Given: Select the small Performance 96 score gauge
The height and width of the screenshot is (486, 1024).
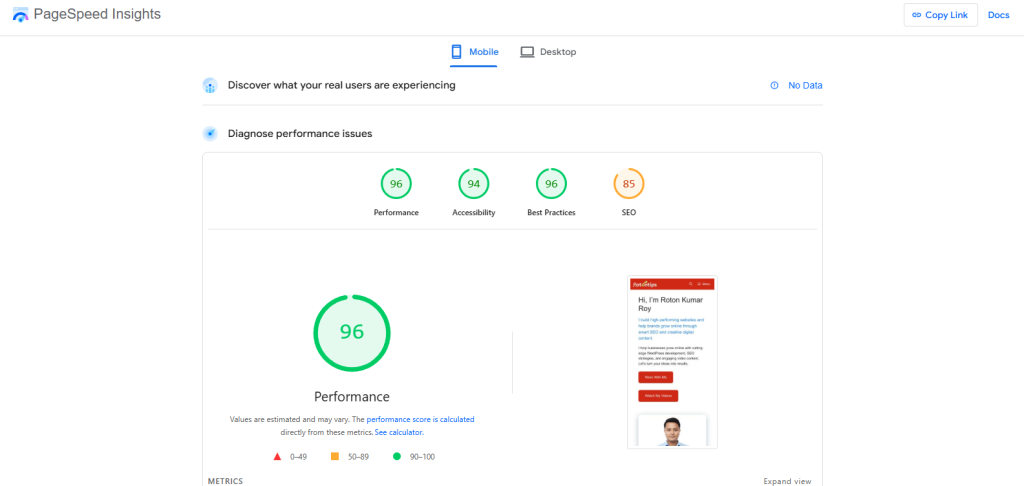Looking at the screenshot, I should click(396, 184).
